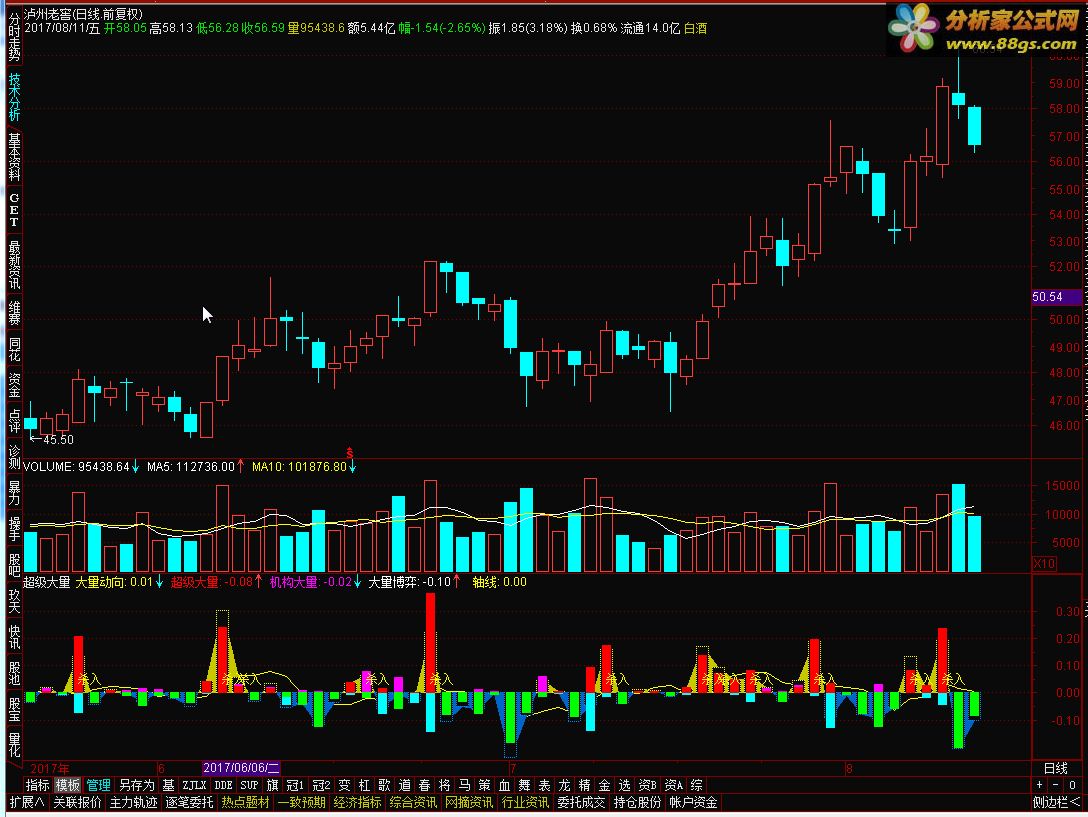Select the ZJLX indicator shortcut
The height and width of the screenshot is (817, 1088).
pos(194,785)
